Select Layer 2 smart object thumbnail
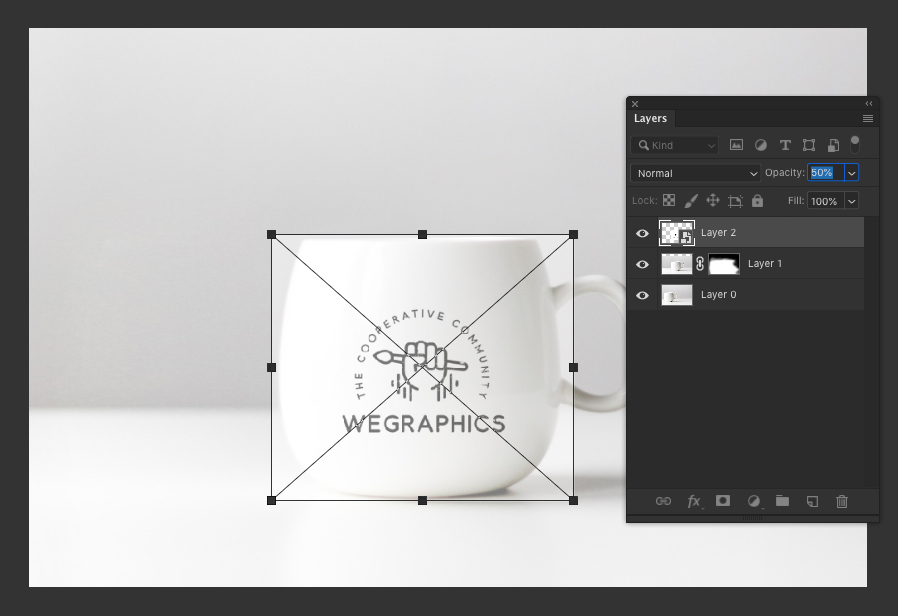The image size is (898, 616). [x=677, y=233]
